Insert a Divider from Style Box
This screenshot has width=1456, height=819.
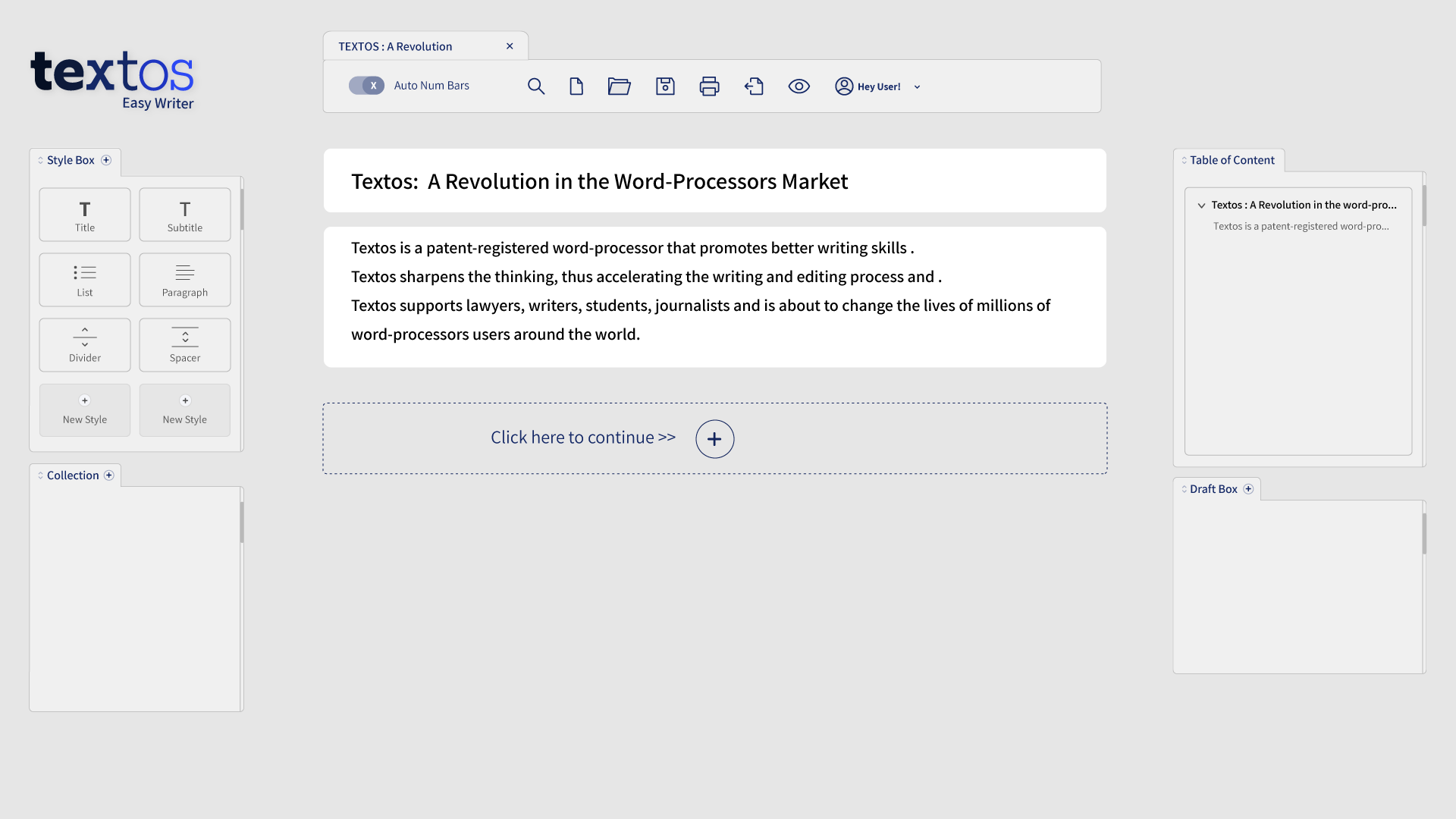(85, 345)
